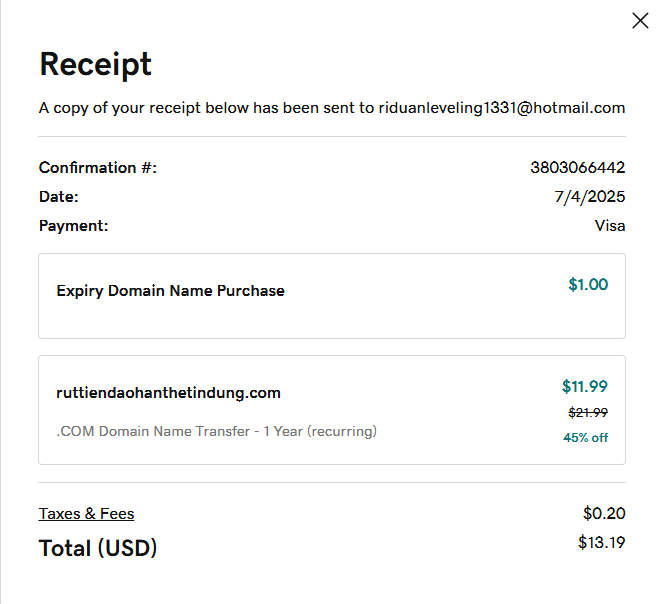
Task: Click the Confirmation # label
Action: tap(97, 168)
